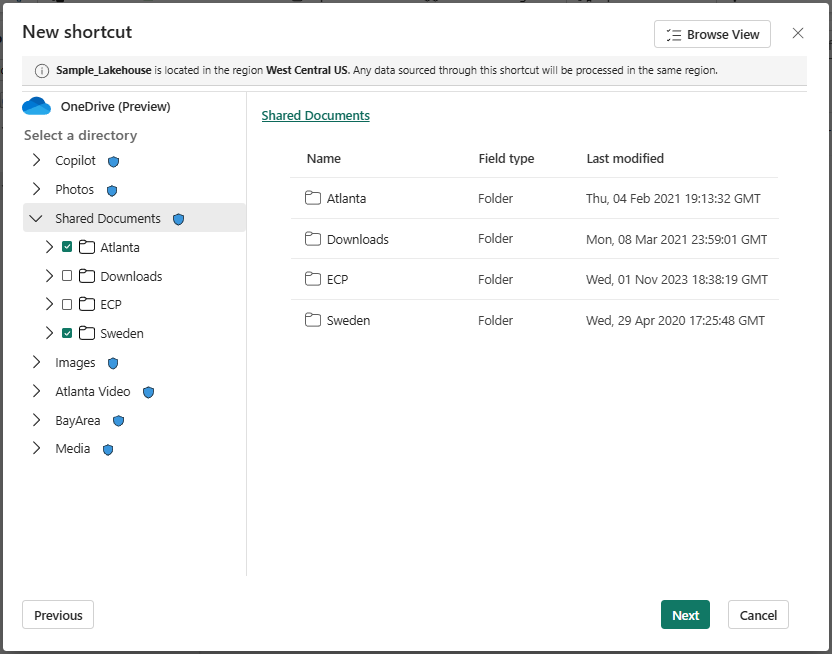The width and height of the screenshot is (832, 654).
Task: Enable the Downloads checkbox
Action: coord(67,276)
